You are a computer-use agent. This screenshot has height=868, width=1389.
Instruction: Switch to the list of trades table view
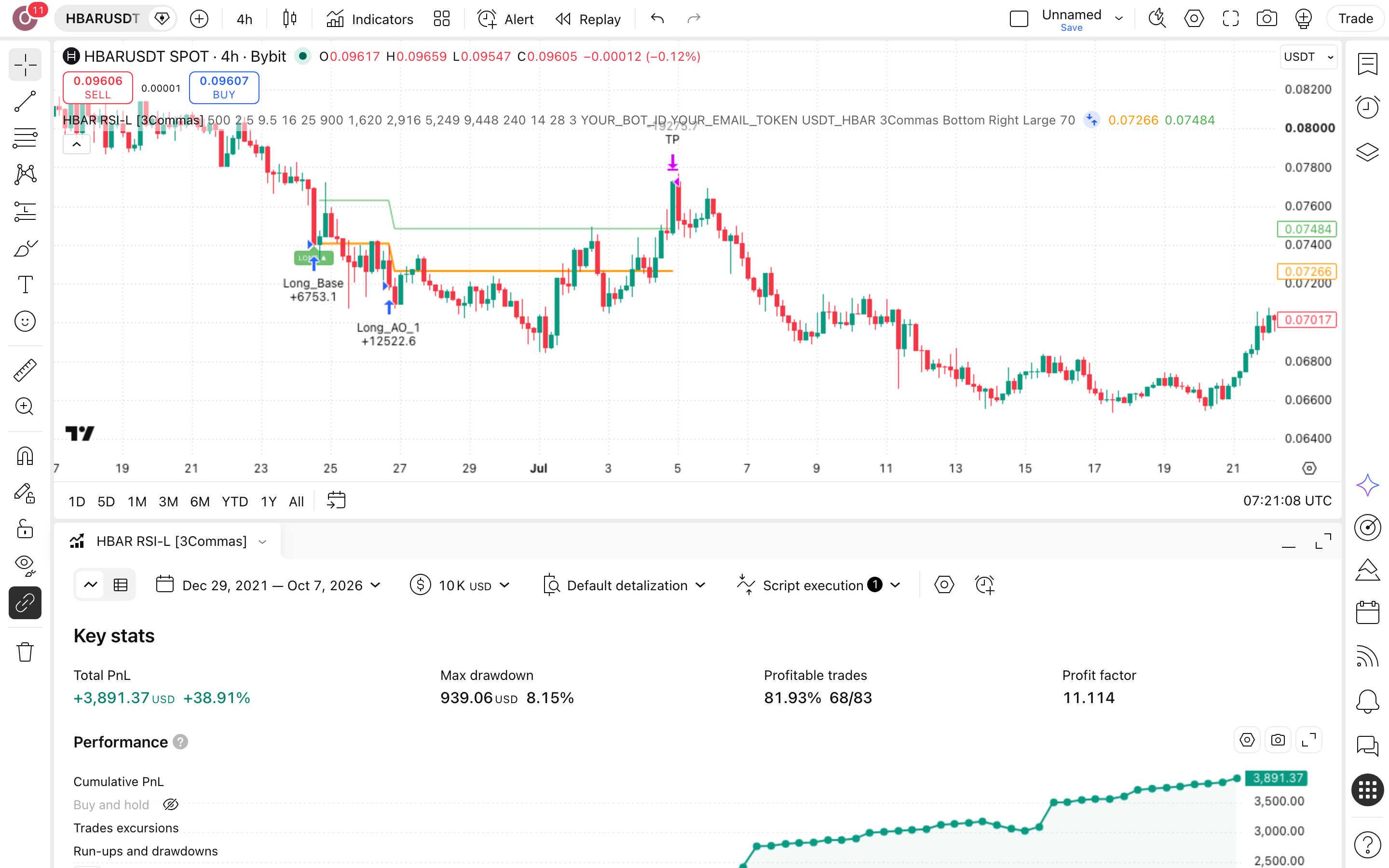pos(121,585)
